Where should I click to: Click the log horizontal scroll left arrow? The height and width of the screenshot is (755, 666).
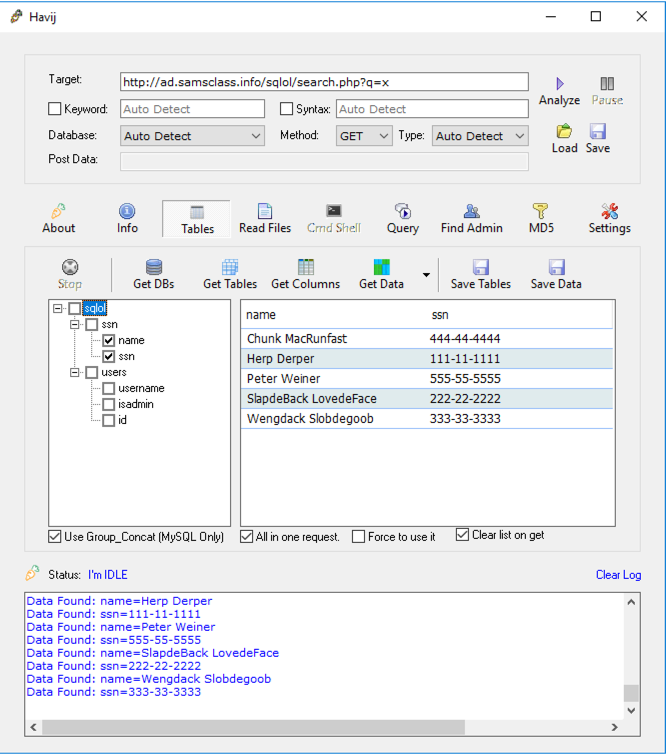tap(33, 727)
